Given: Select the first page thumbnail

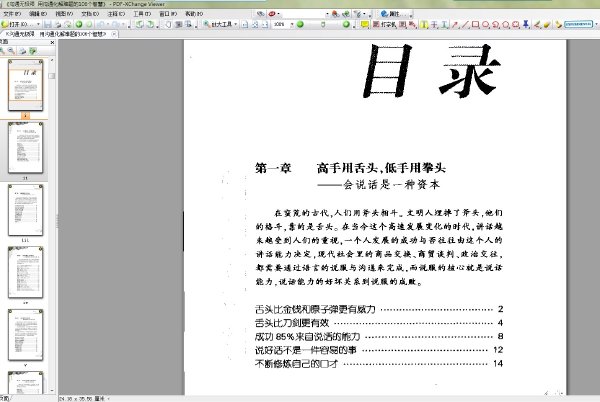Looking at the screenshot, I should pos(25,85).
